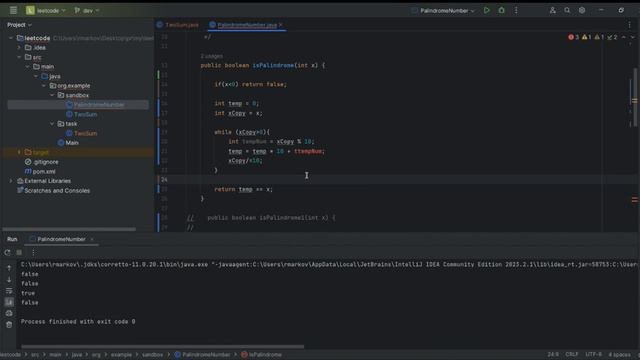Start debugging with the bug icon
This screenshot has width=640, height=360.
coord(501,10)
